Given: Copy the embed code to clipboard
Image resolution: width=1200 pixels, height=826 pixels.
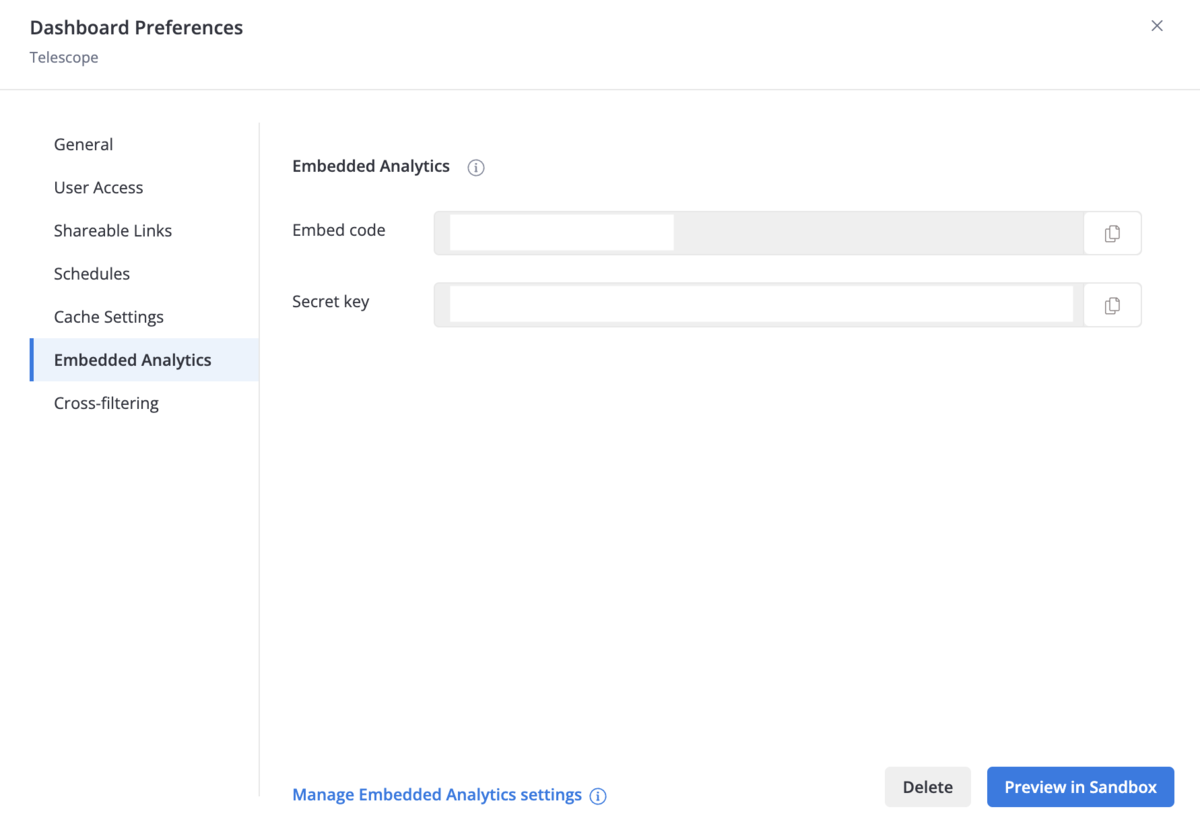Looking at the screenshot, I should (x=1112, y=233).
